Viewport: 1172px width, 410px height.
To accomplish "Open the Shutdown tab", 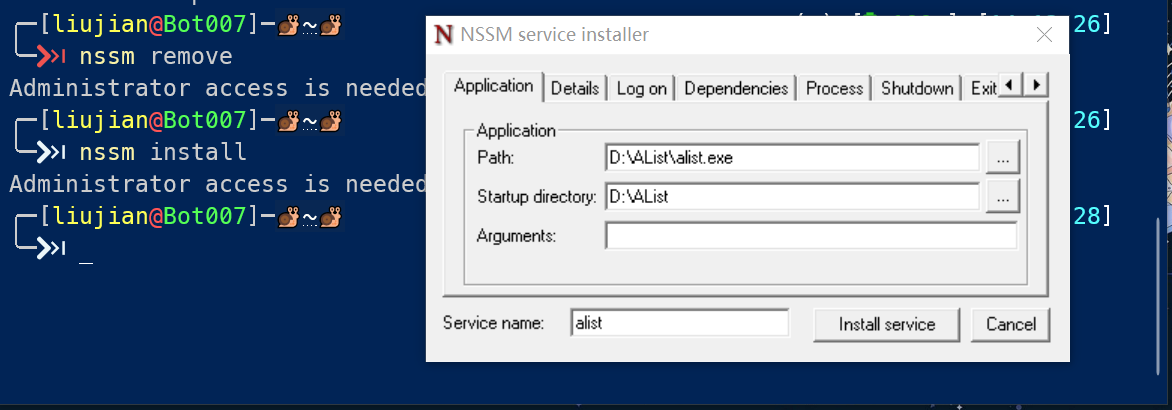I will tap(917, 89).
